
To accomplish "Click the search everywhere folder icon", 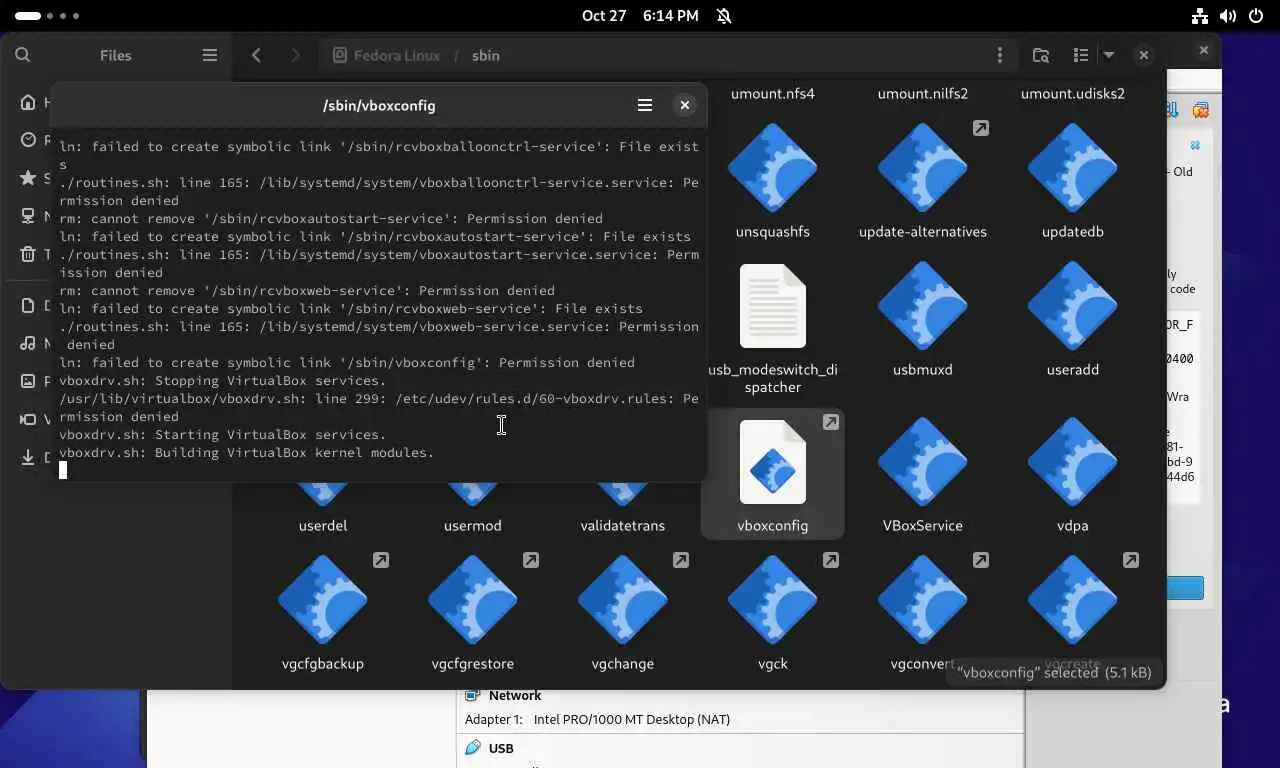I will pyautogui.click(x=1041, y=55).
